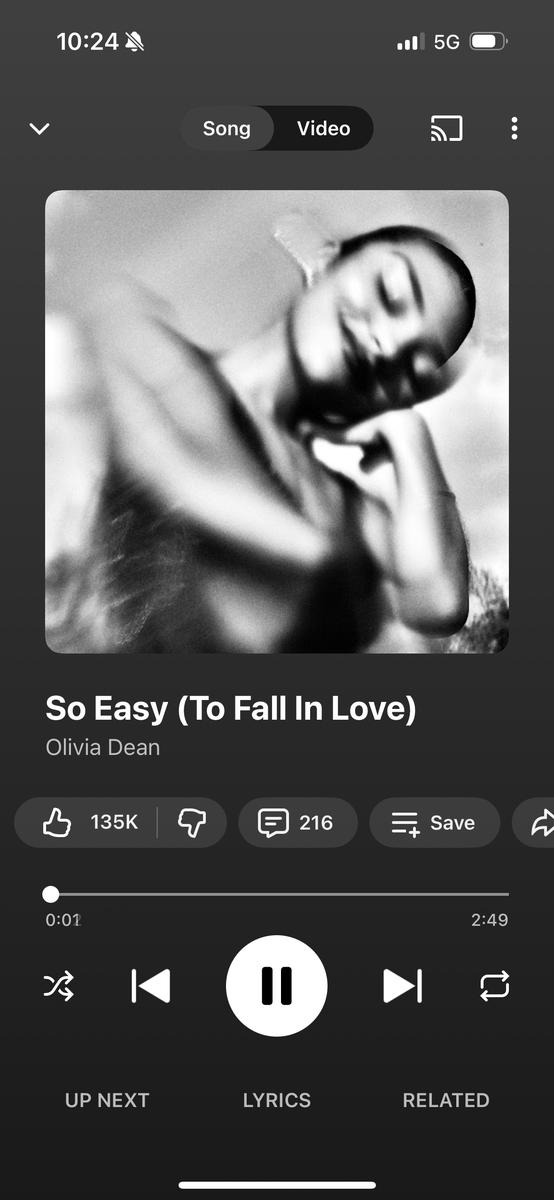
Task: Click the playback progress scrubber handle
Action: pos(51,894)
